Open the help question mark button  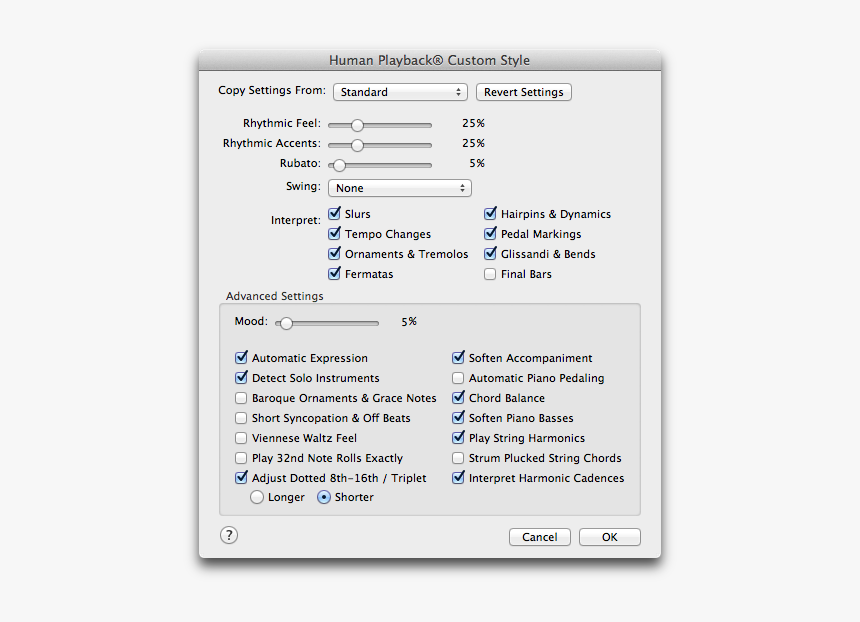(x=229, y=535)
